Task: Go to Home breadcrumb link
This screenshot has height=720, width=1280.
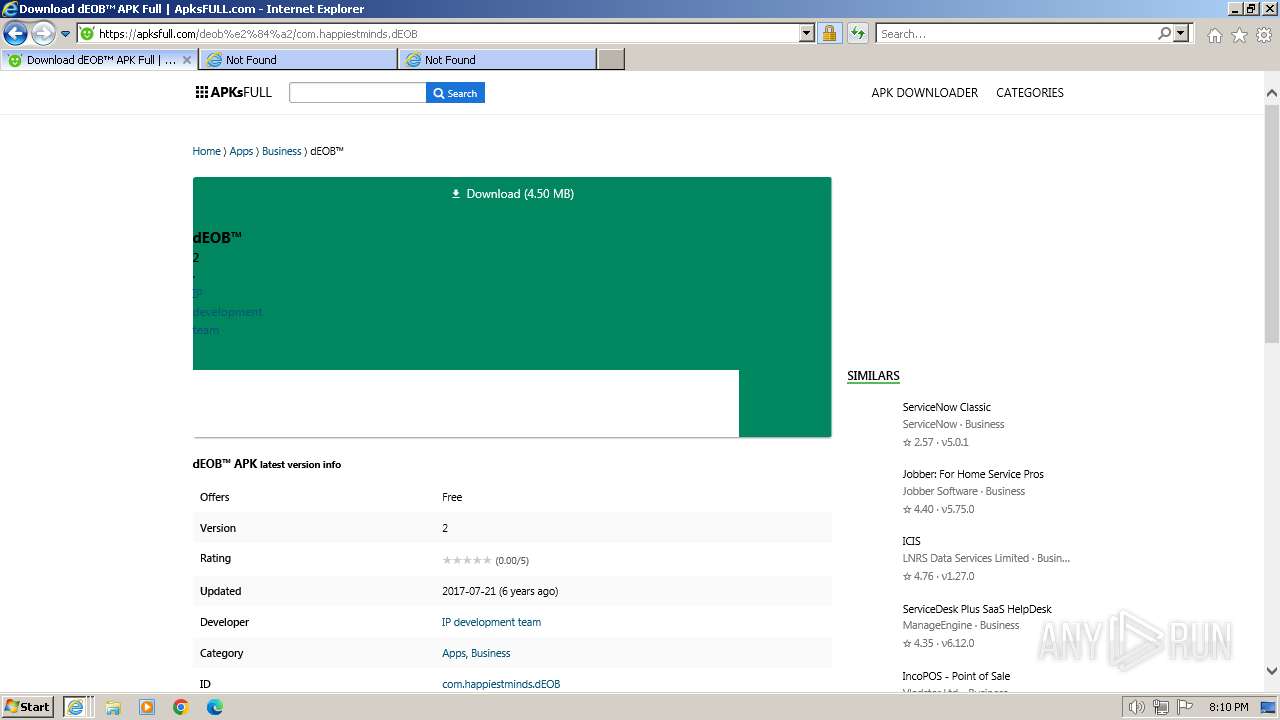Action: point(206,151)
